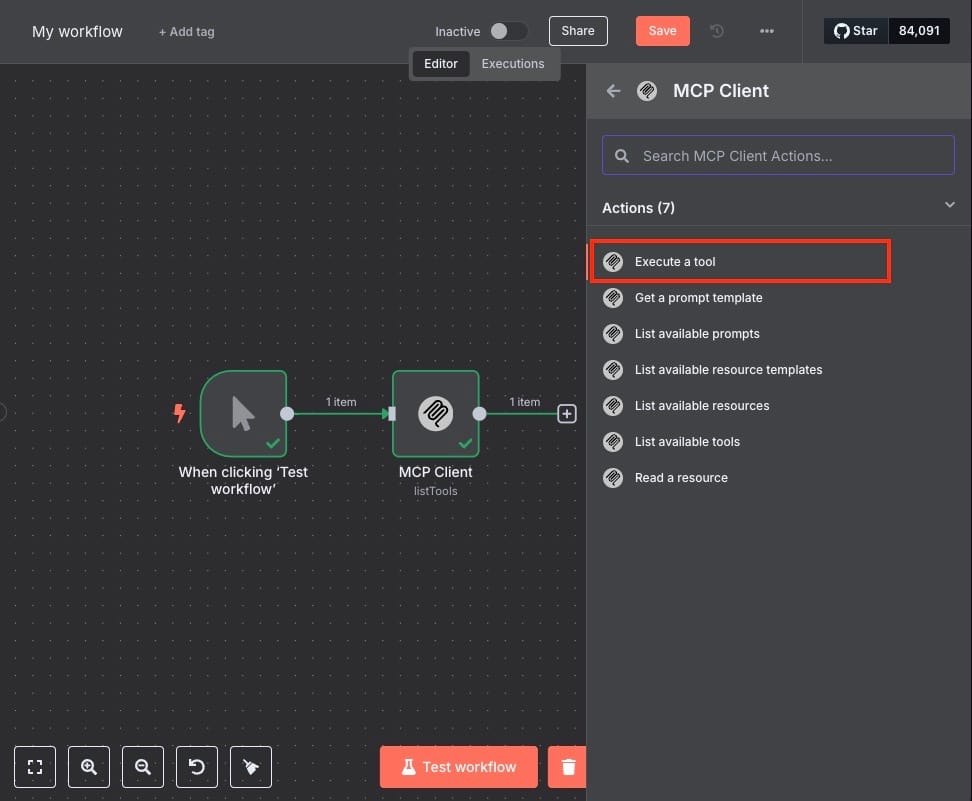Click the Actions (7) heading text

[x=638, y=208]
